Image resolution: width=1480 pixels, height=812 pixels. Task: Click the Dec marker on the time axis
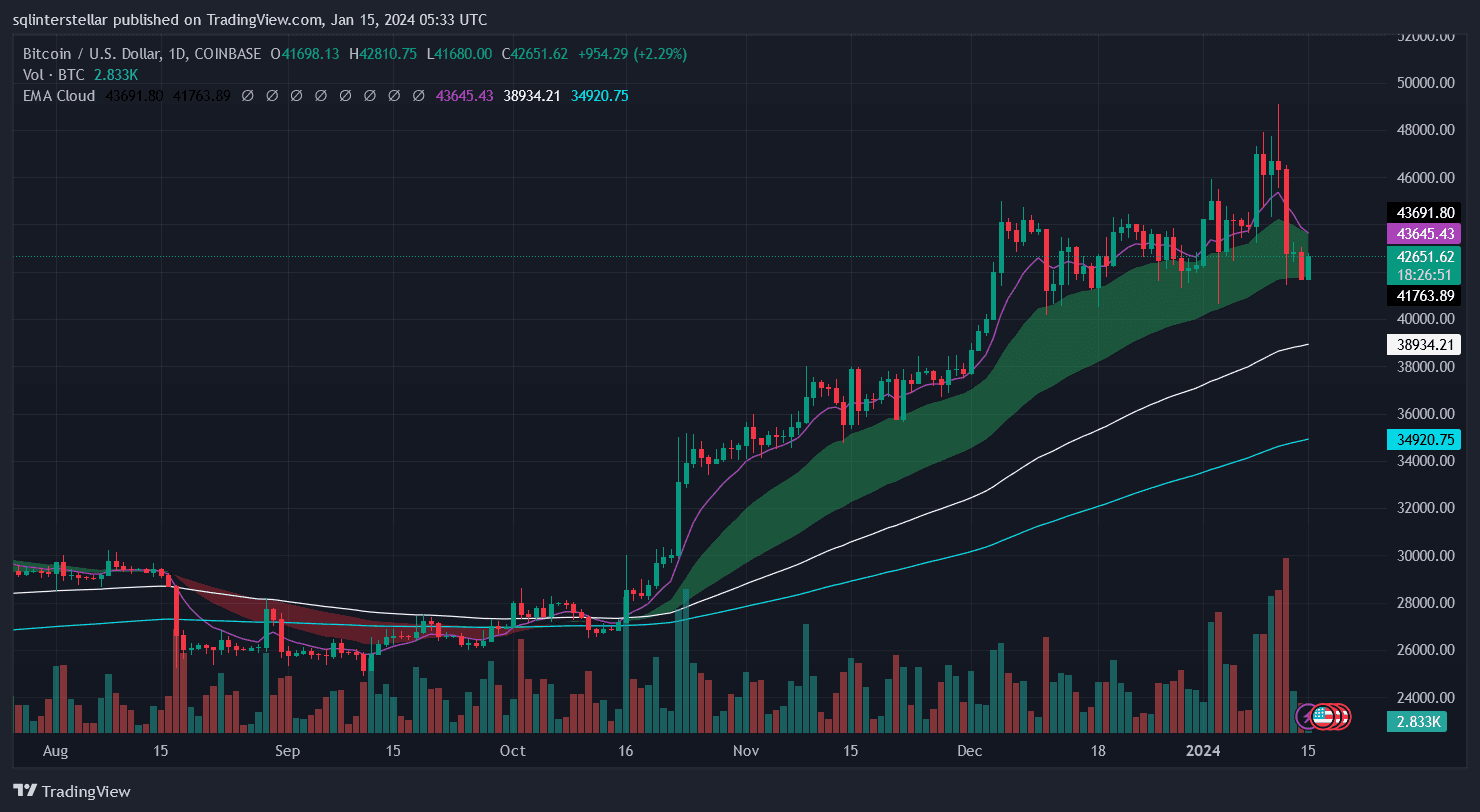(970, 750)
